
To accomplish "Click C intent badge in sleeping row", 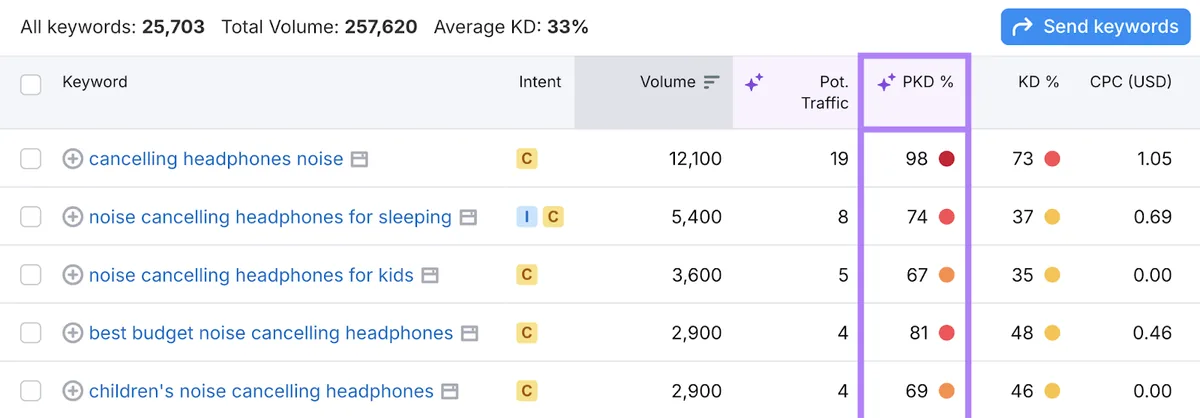I will (x=553, y=217).
